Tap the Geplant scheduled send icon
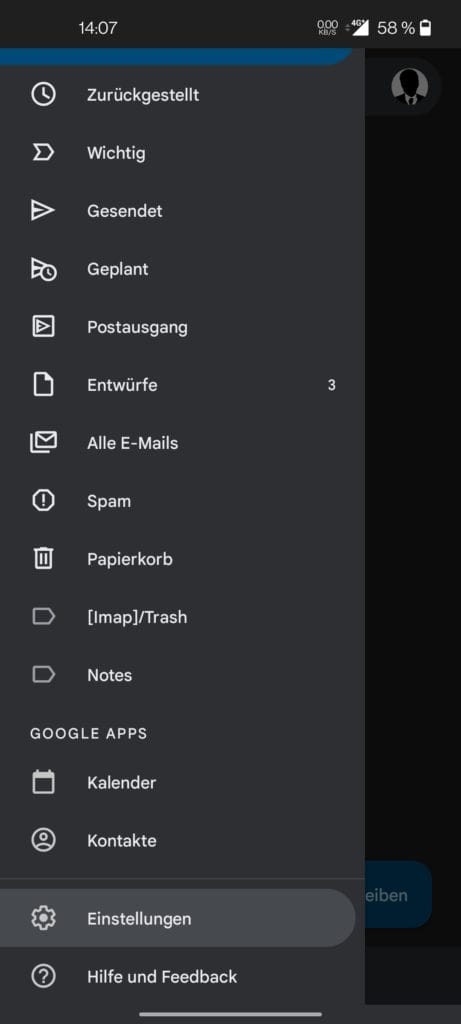461x1024 pixels. (43, 268)
